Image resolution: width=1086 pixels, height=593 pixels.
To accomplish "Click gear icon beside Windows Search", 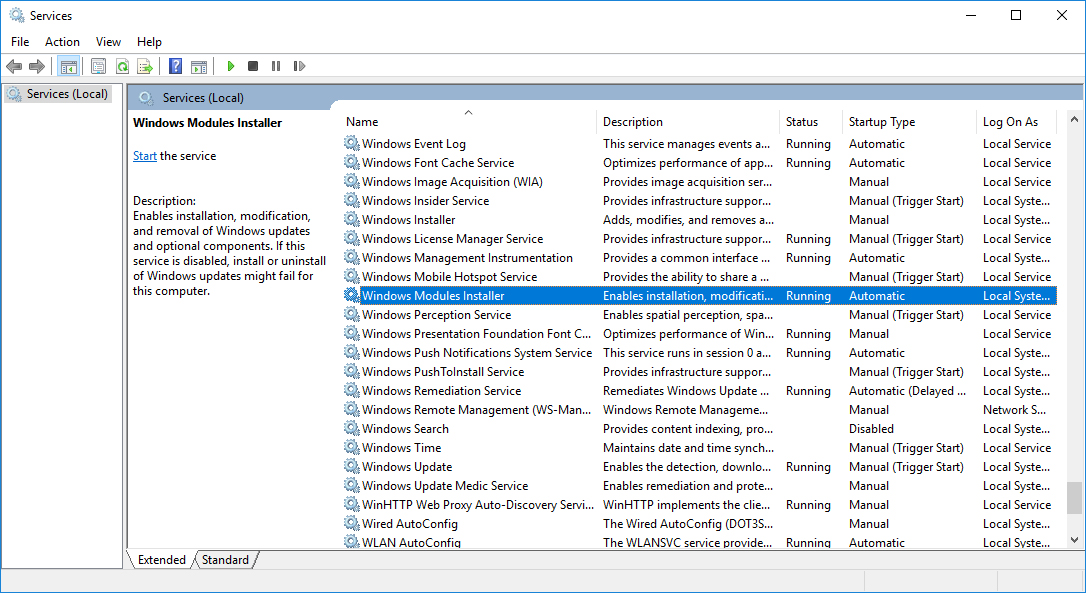I will coord(352,429).
